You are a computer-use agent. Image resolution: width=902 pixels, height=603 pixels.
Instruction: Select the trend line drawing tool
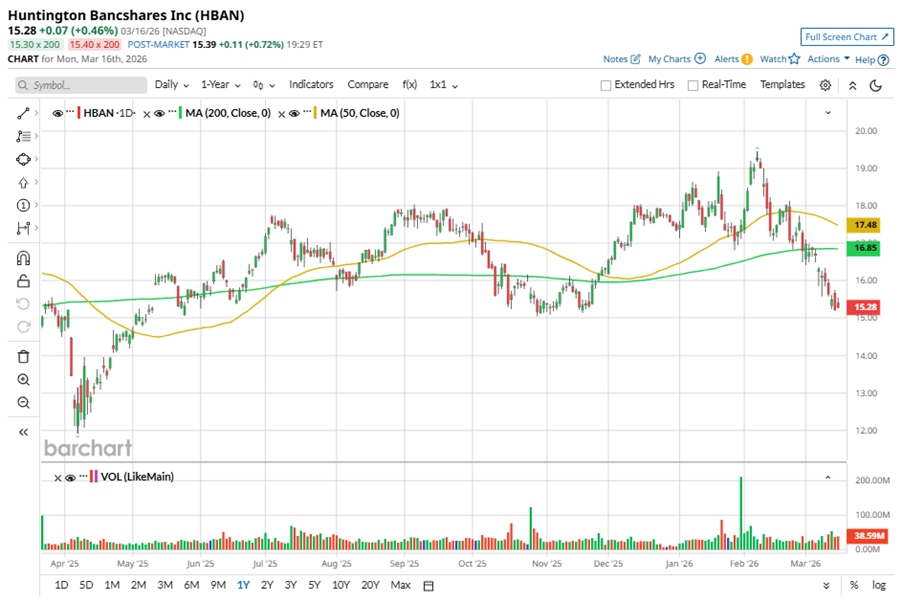23,113
